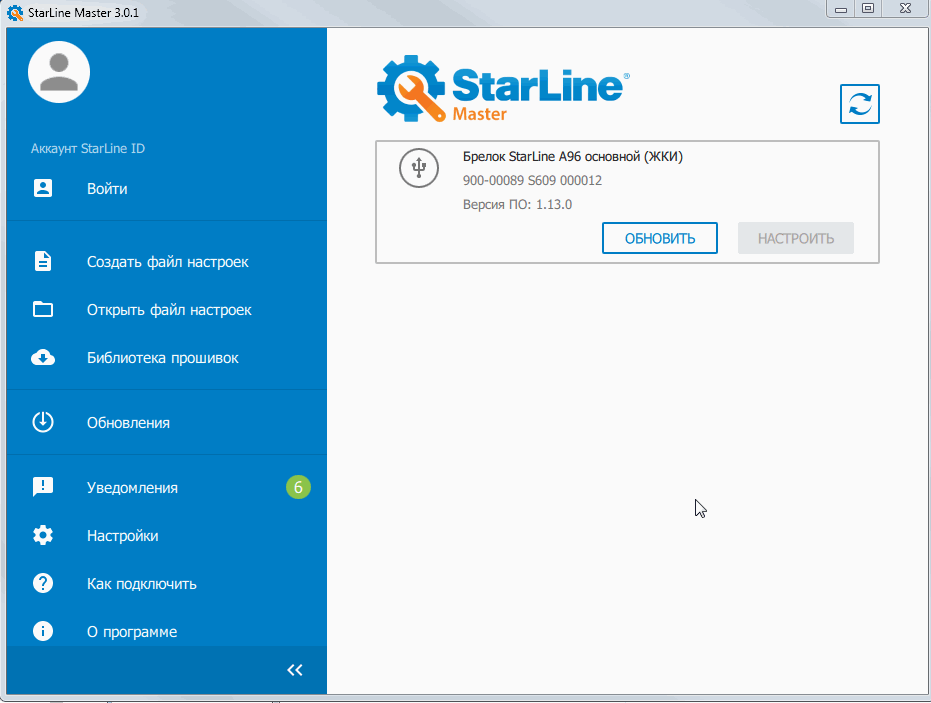This screenshot has height=703, width=931.
Task: Open the Библиотека прошивок menu item
Action: click(162, 358)
